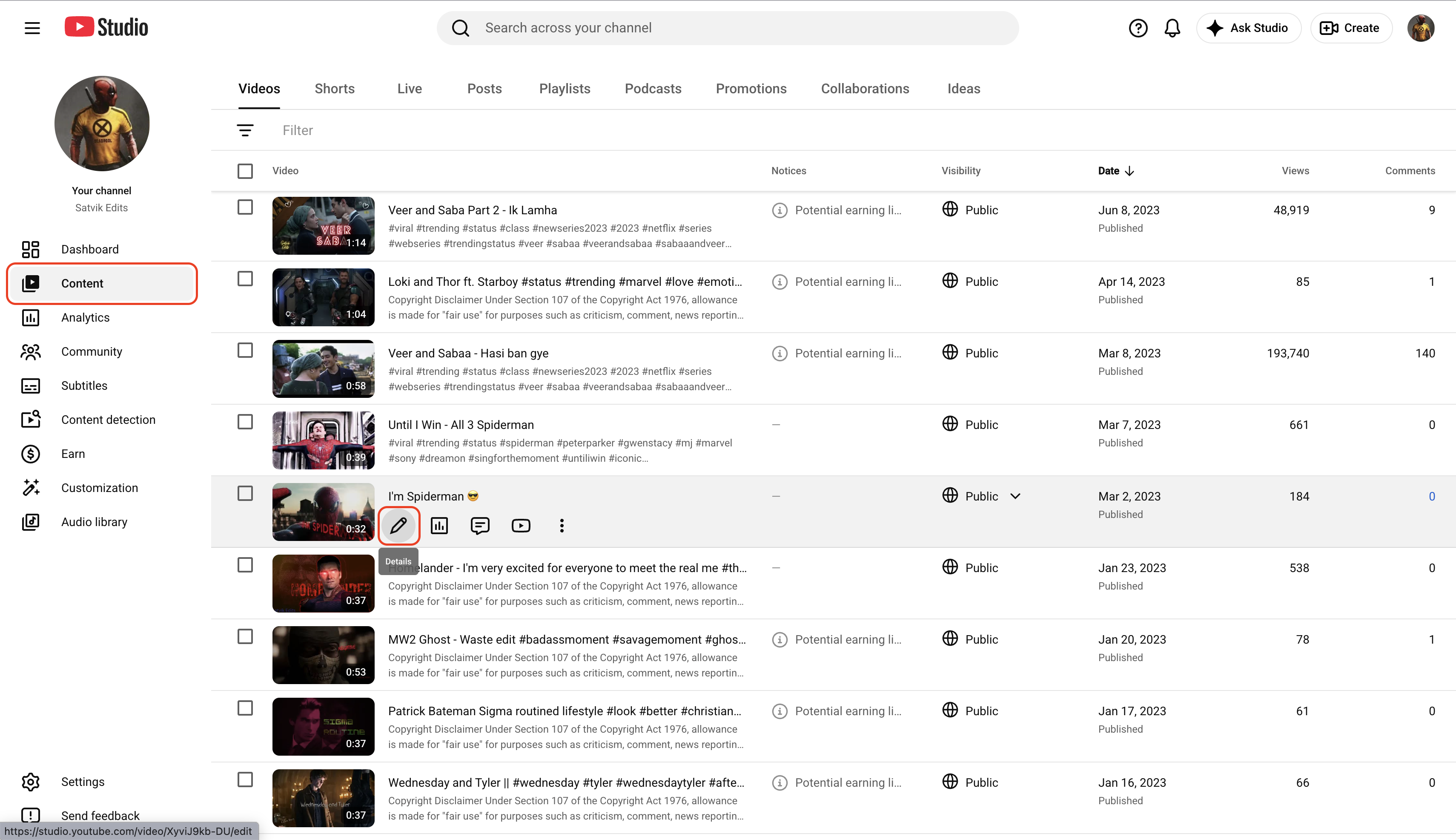Open Subtitles in the sidebar
This screenshot has width=1456, height=840.
tap(101, 385)
